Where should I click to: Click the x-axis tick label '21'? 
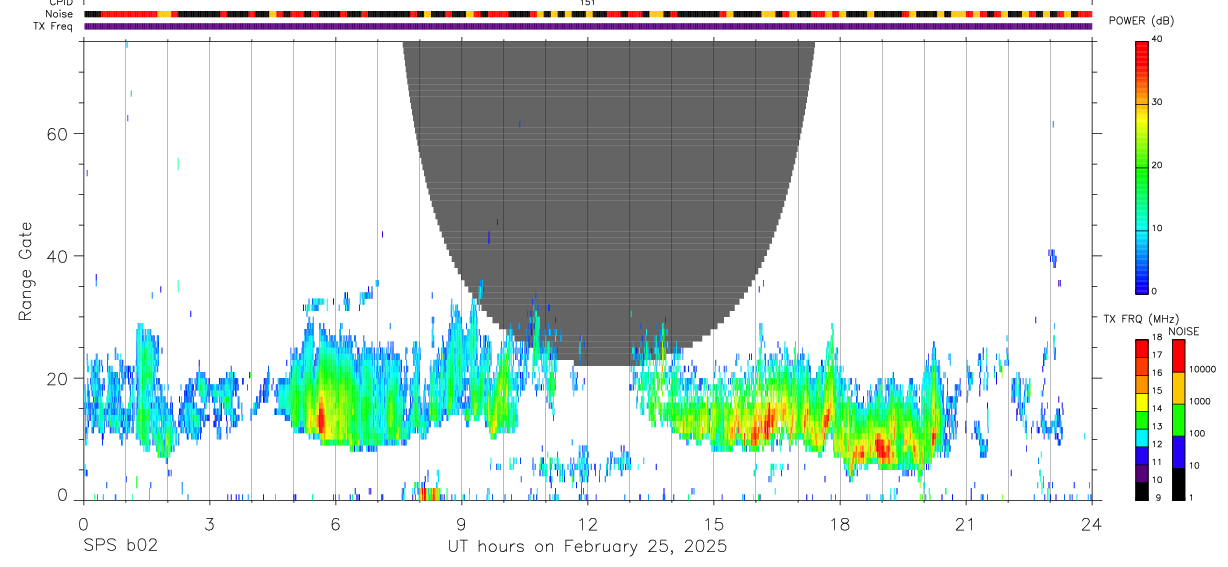coord(965,524)
